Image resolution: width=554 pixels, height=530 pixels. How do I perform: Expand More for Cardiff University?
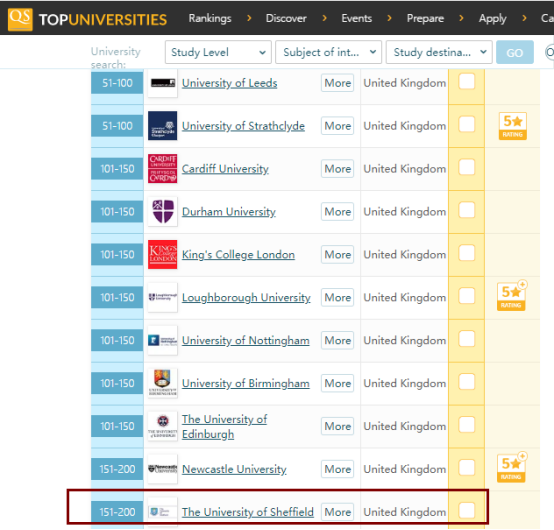337,169
